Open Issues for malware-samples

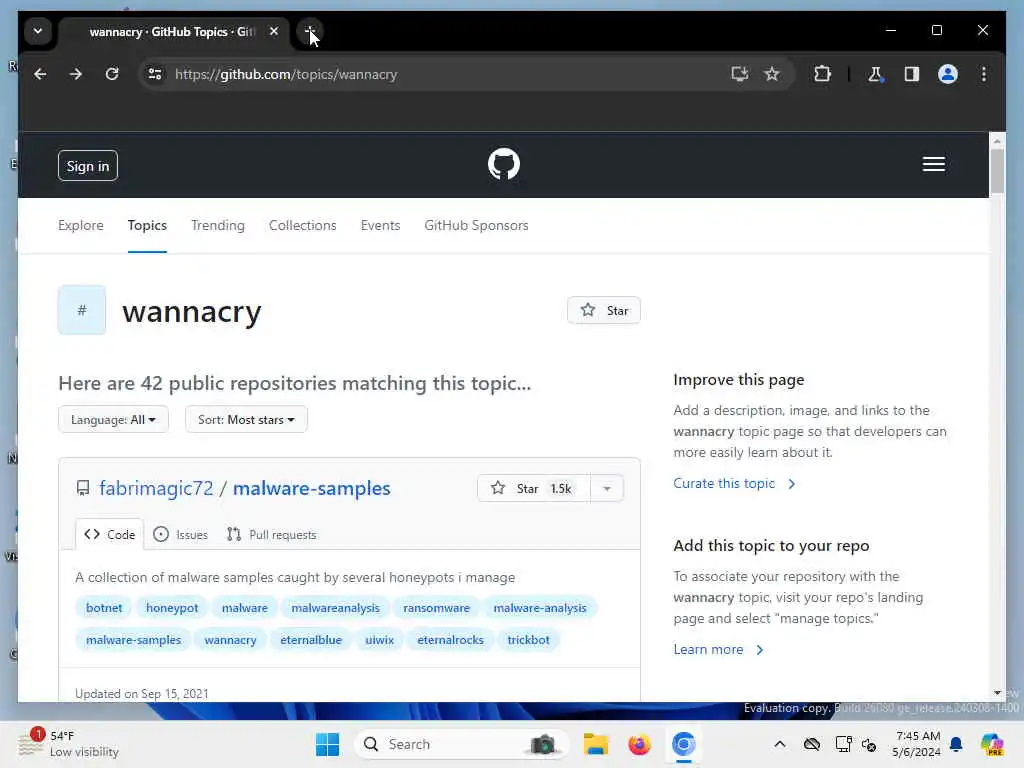[x=180, y=535]
